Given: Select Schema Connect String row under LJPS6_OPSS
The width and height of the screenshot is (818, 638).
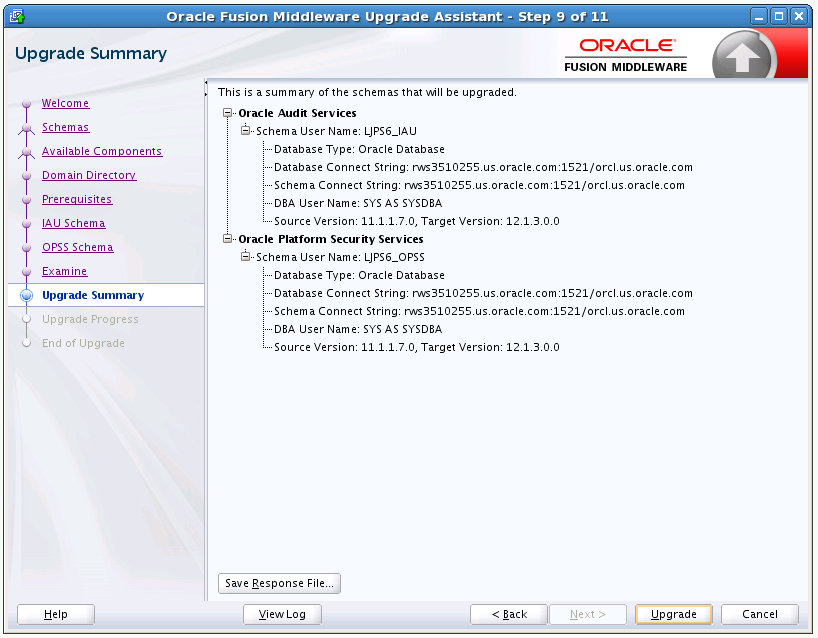Looking at the screenshot, I should click(479, 311).
